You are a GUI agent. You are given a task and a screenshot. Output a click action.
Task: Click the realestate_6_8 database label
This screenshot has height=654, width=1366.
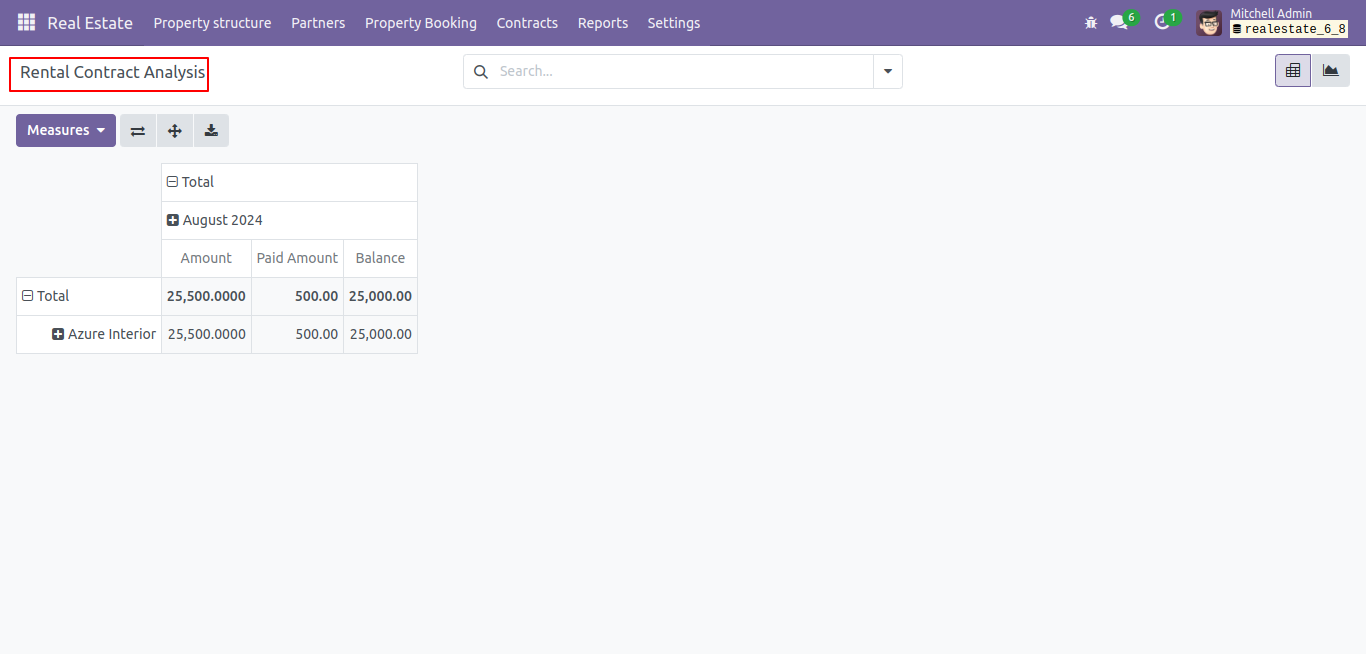click(x=1289, y=29)
